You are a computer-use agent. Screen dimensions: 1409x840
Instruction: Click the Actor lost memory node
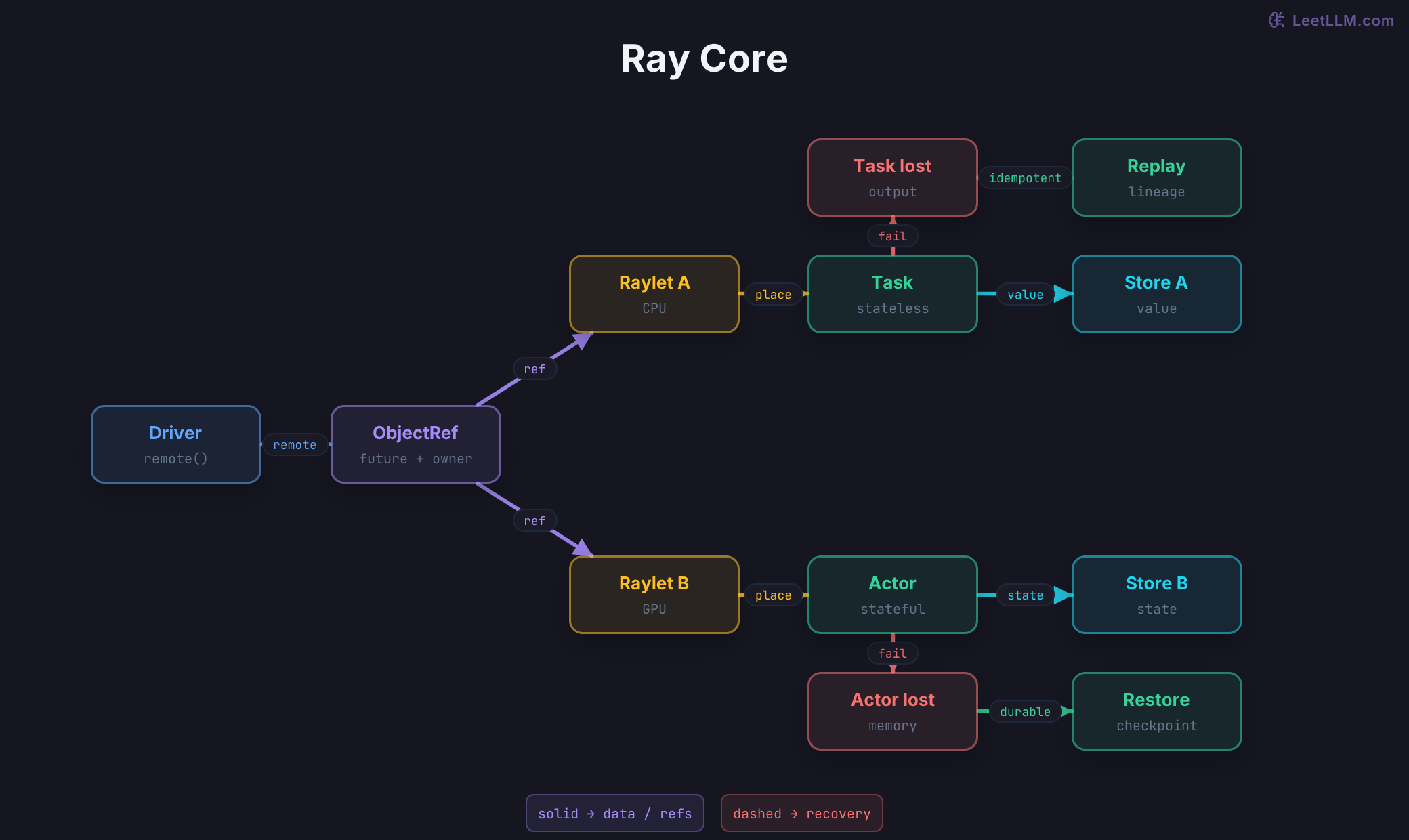pos(893,711)
